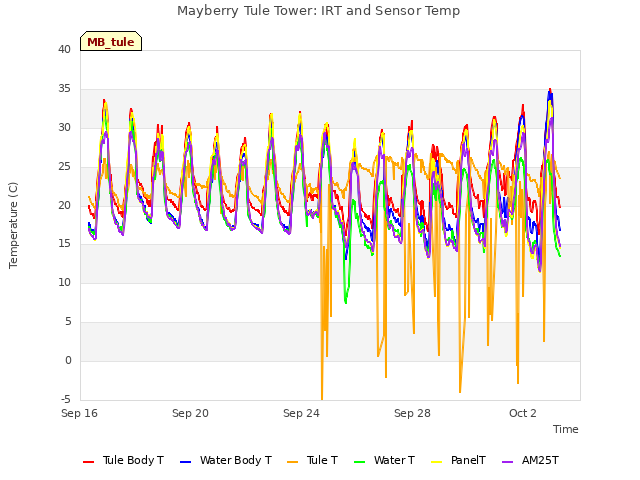
Task: Click the Time axis label
Action: click(566, 429)
